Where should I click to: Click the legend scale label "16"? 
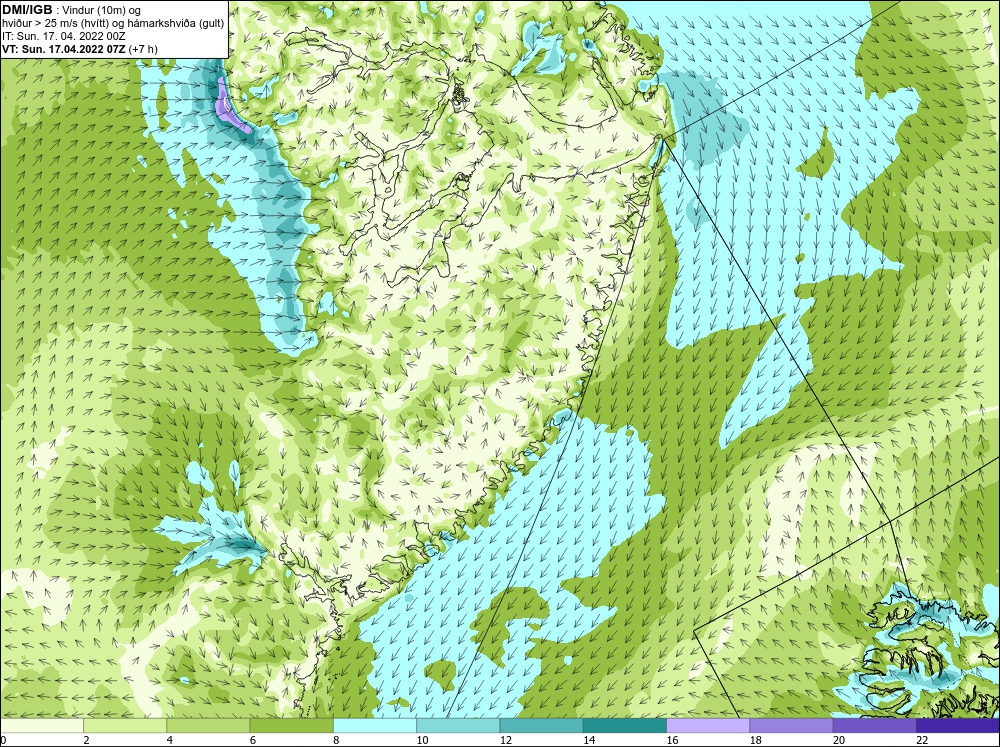point(672,740)
